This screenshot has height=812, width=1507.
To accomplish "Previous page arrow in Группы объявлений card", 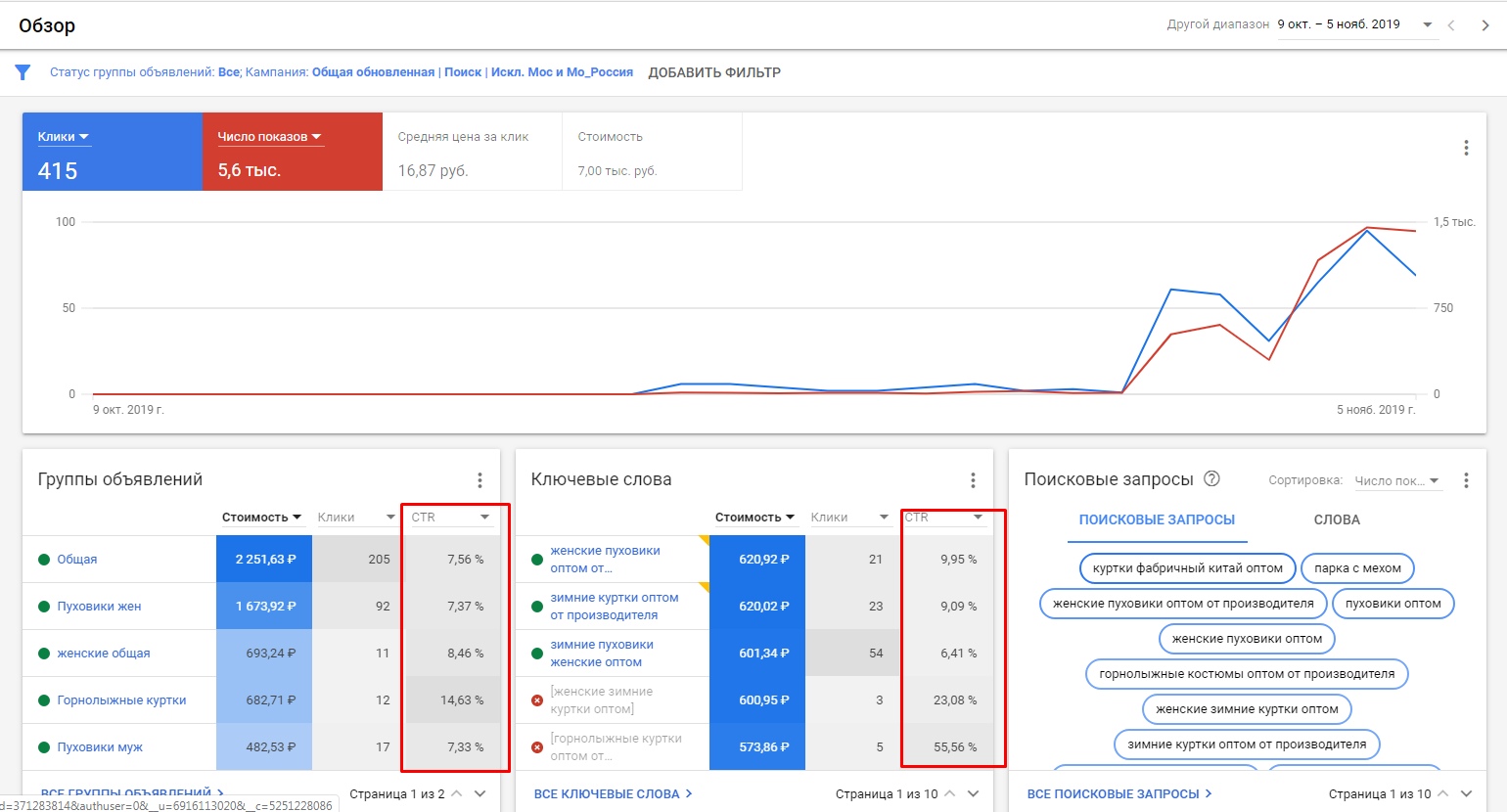I will 456,793.
